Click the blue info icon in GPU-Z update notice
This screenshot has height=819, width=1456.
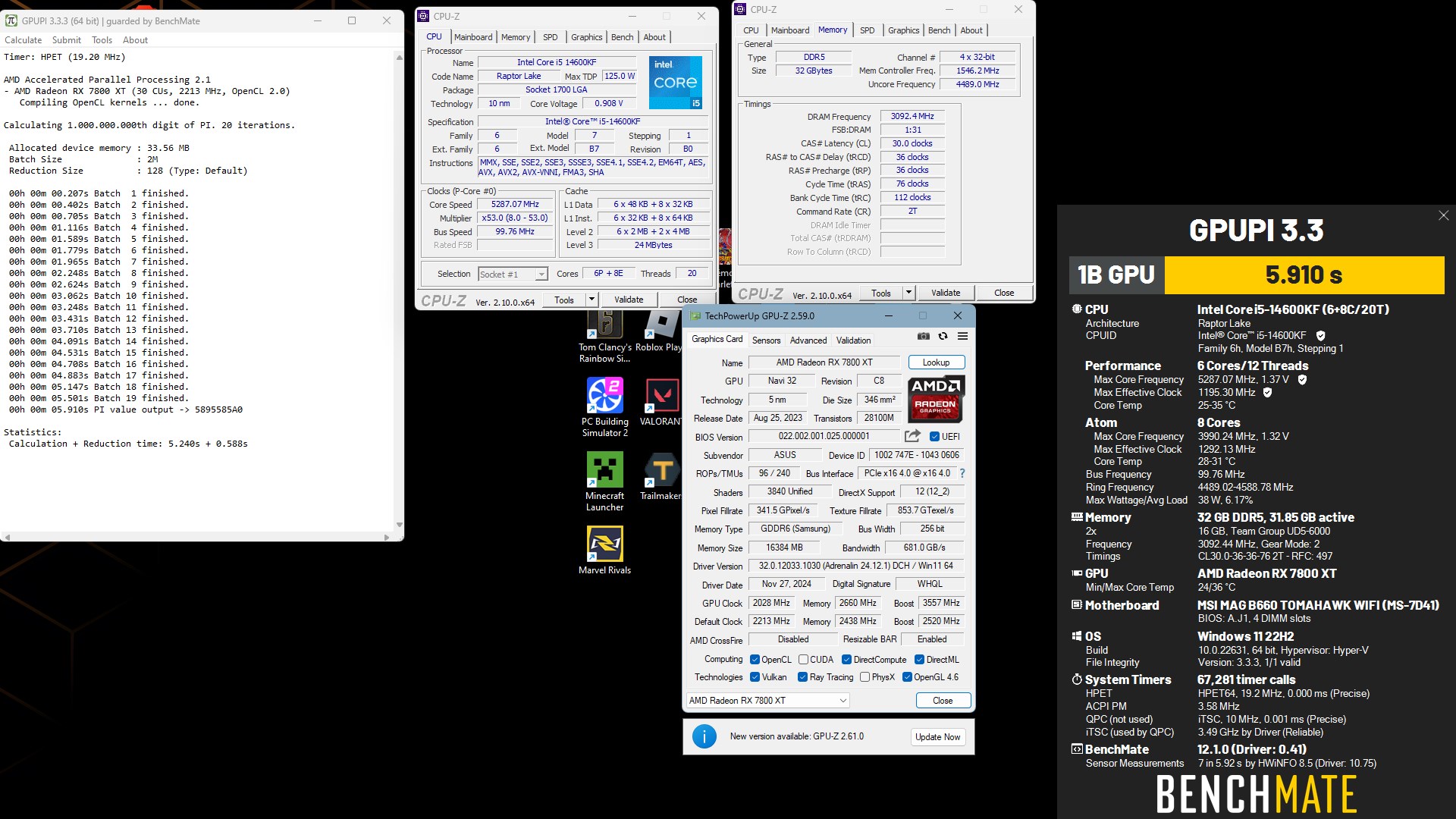[704, 736]
